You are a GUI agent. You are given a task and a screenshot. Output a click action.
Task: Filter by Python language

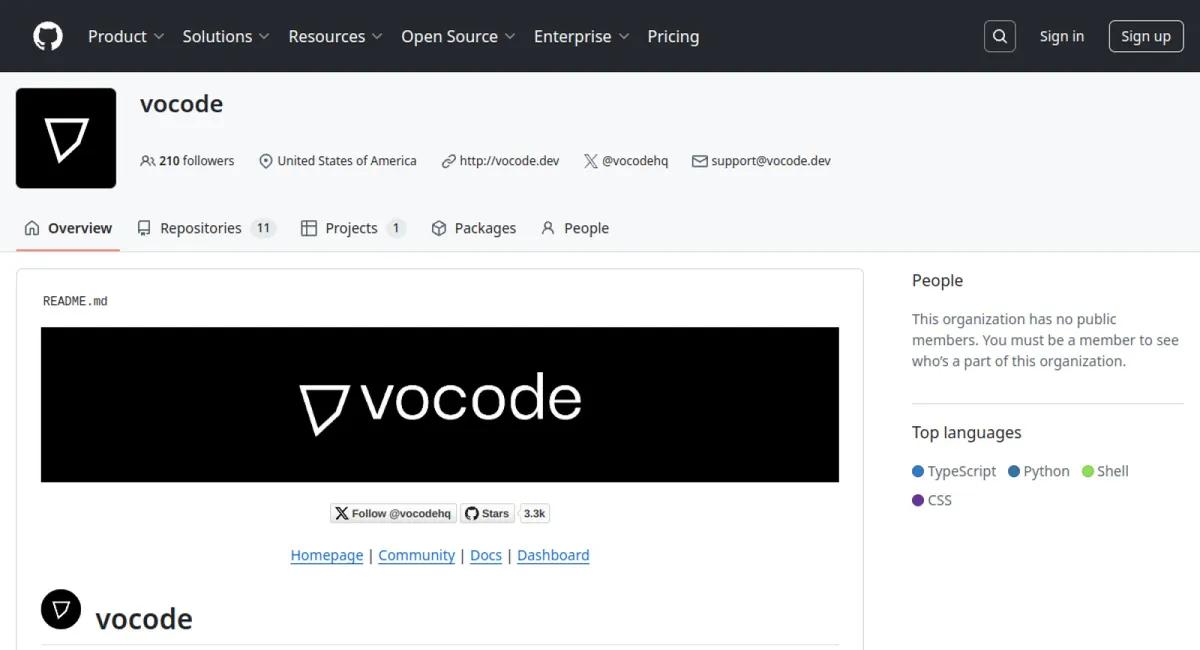1039,471
